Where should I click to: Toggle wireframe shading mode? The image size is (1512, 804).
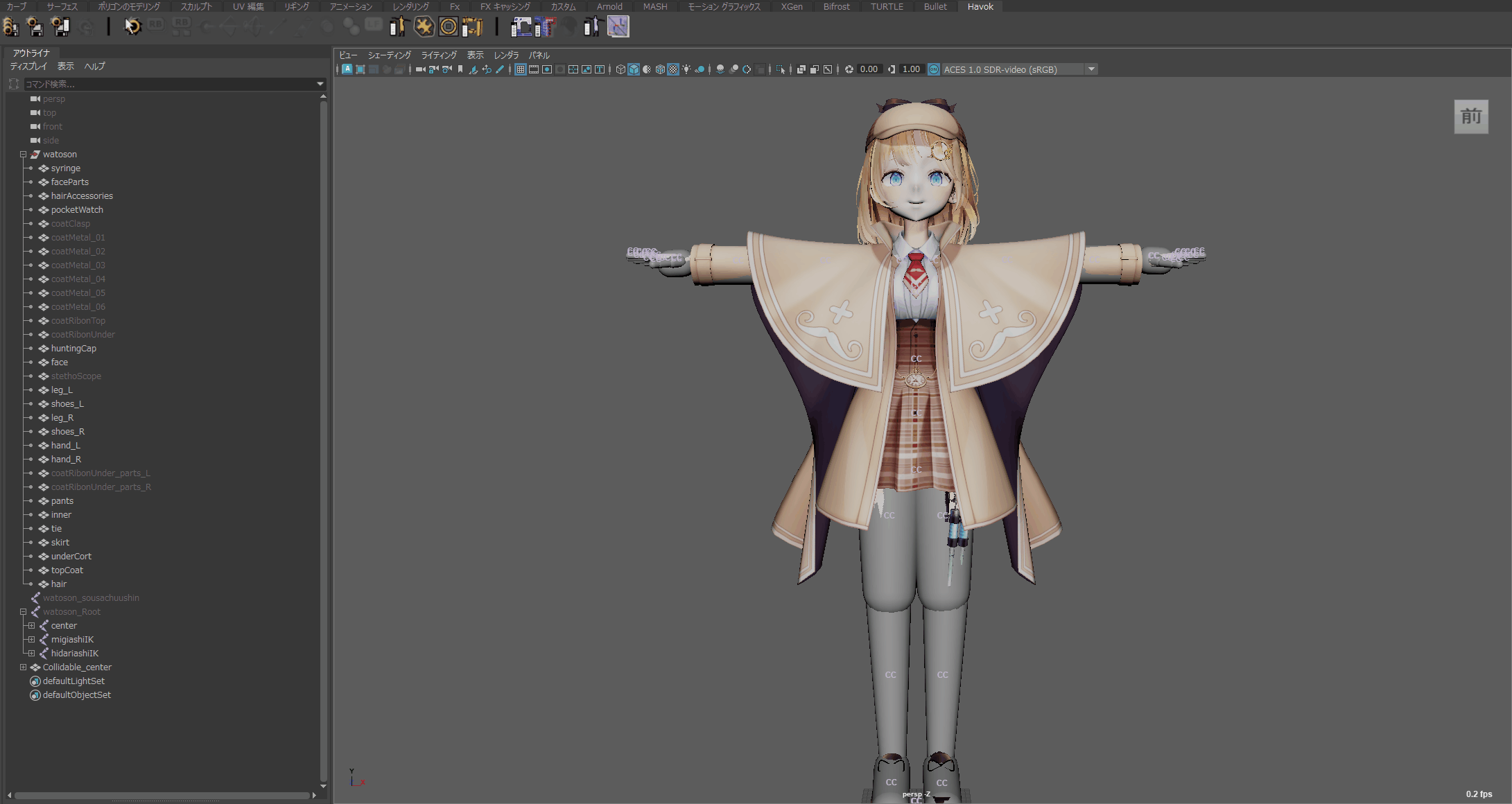620,69
